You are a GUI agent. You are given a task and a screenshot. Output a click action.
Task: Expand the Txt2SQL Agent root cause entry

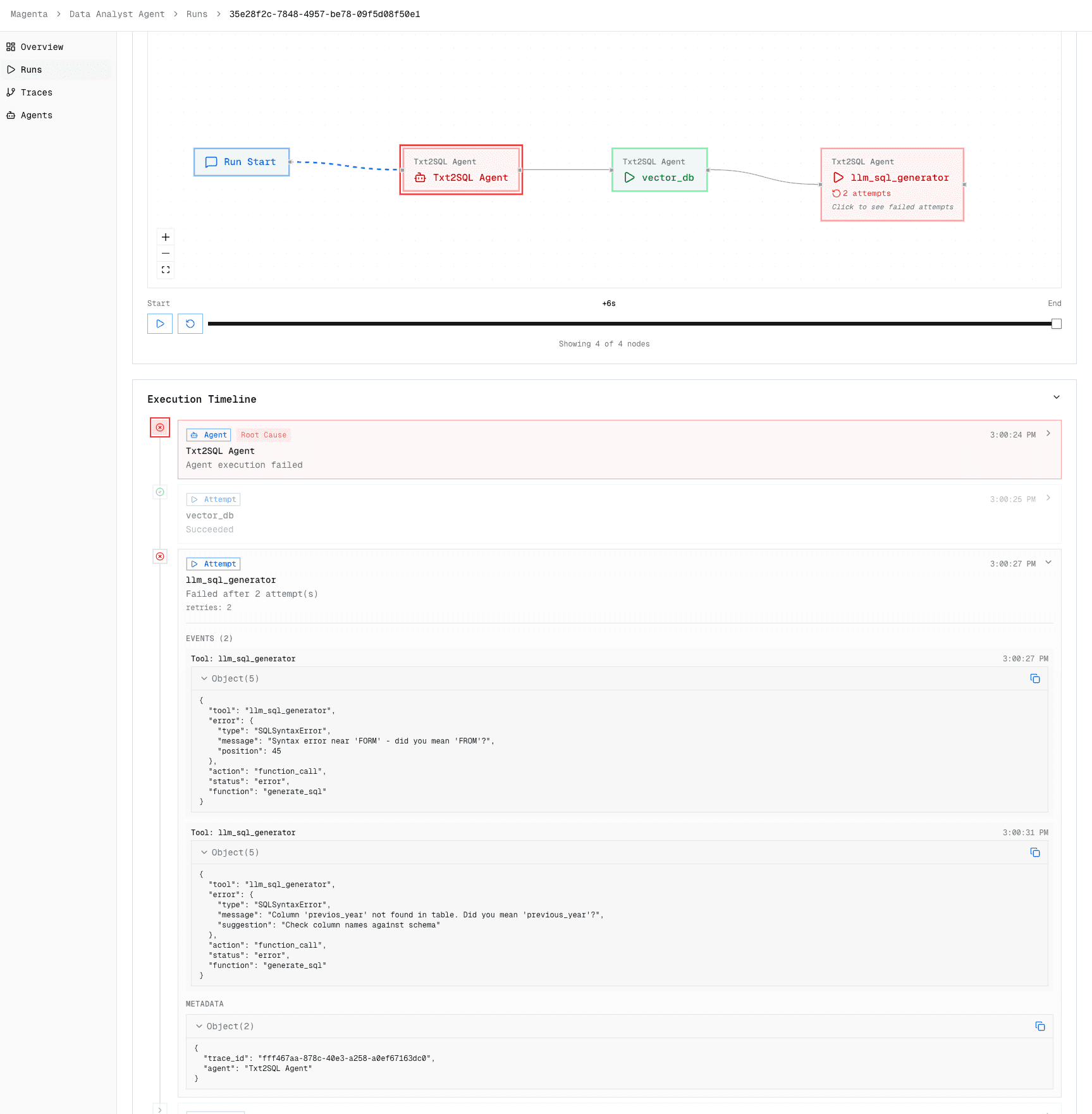[x=1048, y=434]
